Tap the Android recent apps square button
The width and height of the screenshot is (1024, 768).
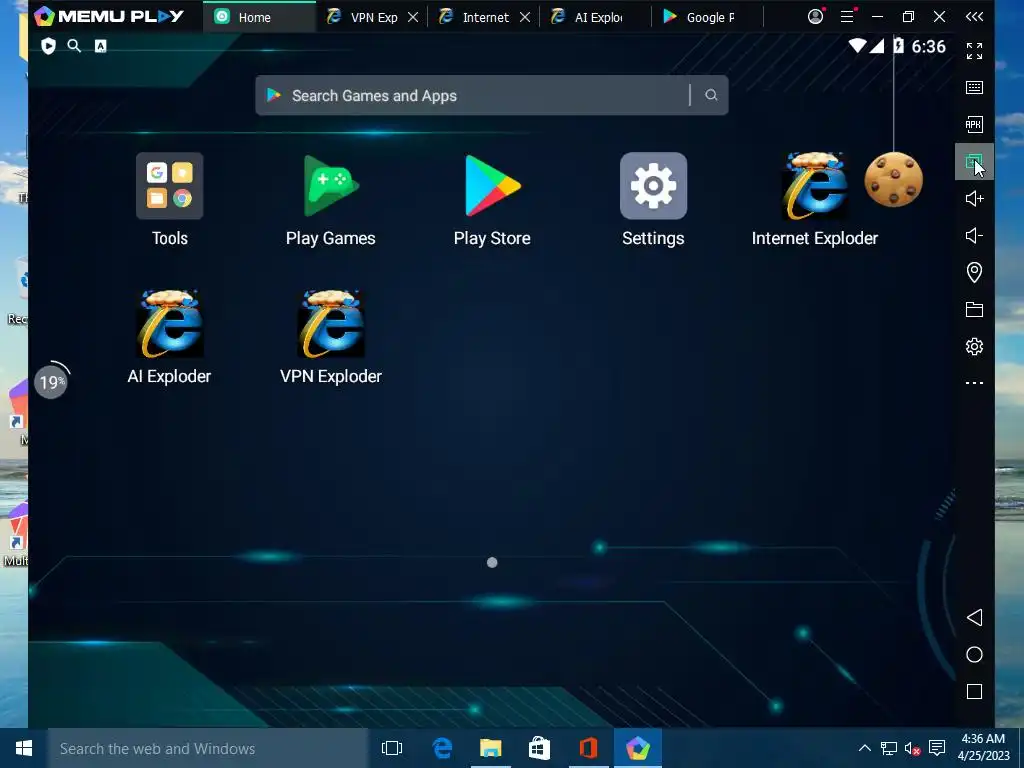[974, 692]
